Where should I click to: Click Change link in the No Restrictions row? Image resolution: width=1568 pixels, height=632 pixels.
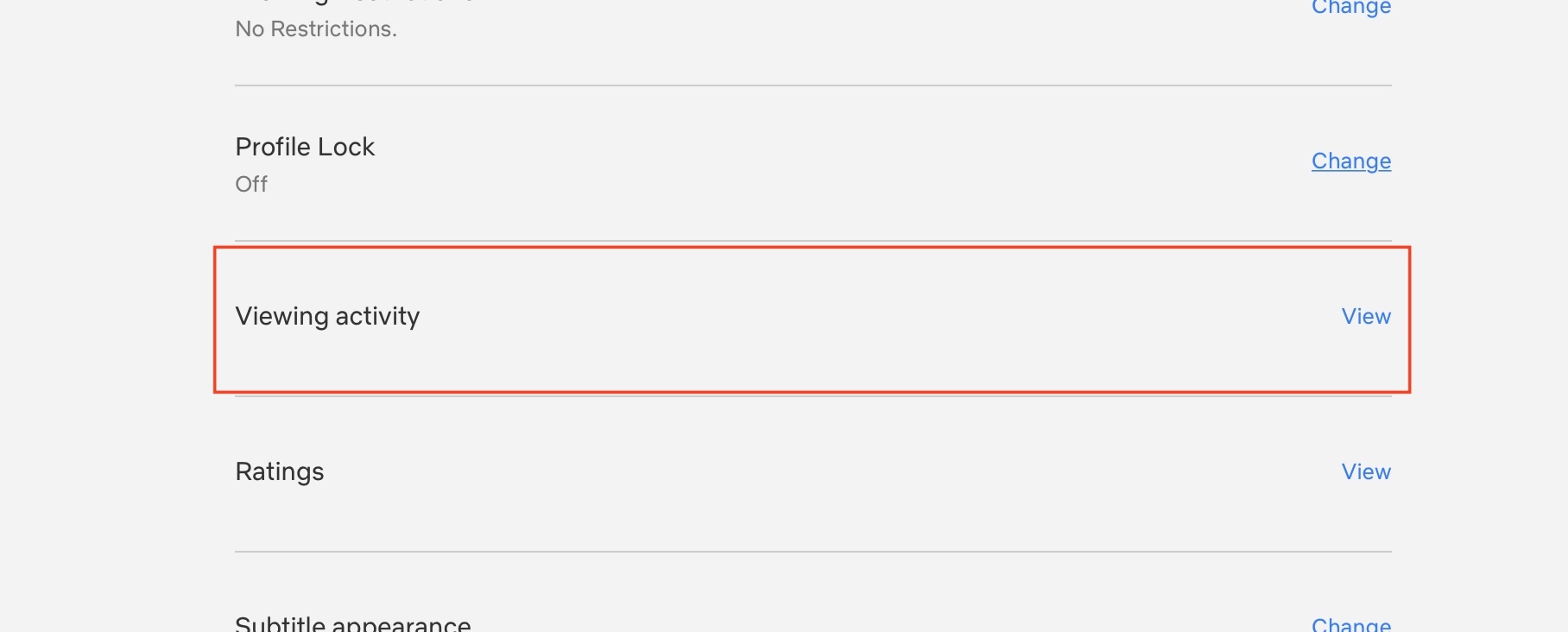[1350, 8]
